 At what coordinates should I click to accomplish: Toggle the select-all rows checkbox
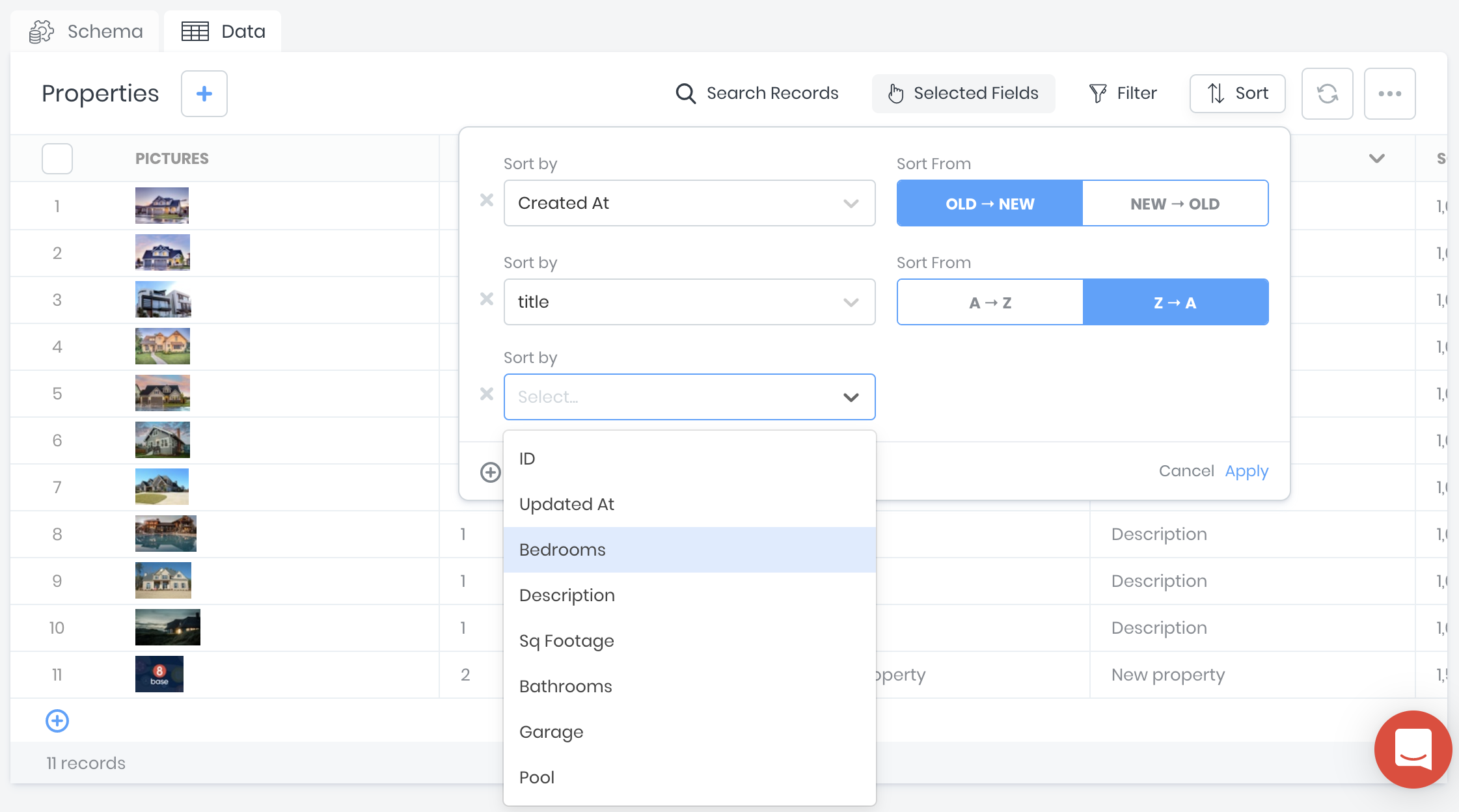tap(57, 159)
